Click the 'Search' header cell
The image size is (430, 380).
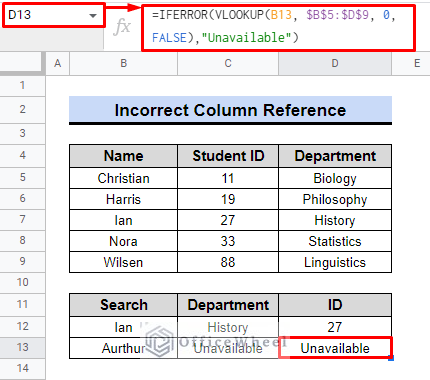124,305
